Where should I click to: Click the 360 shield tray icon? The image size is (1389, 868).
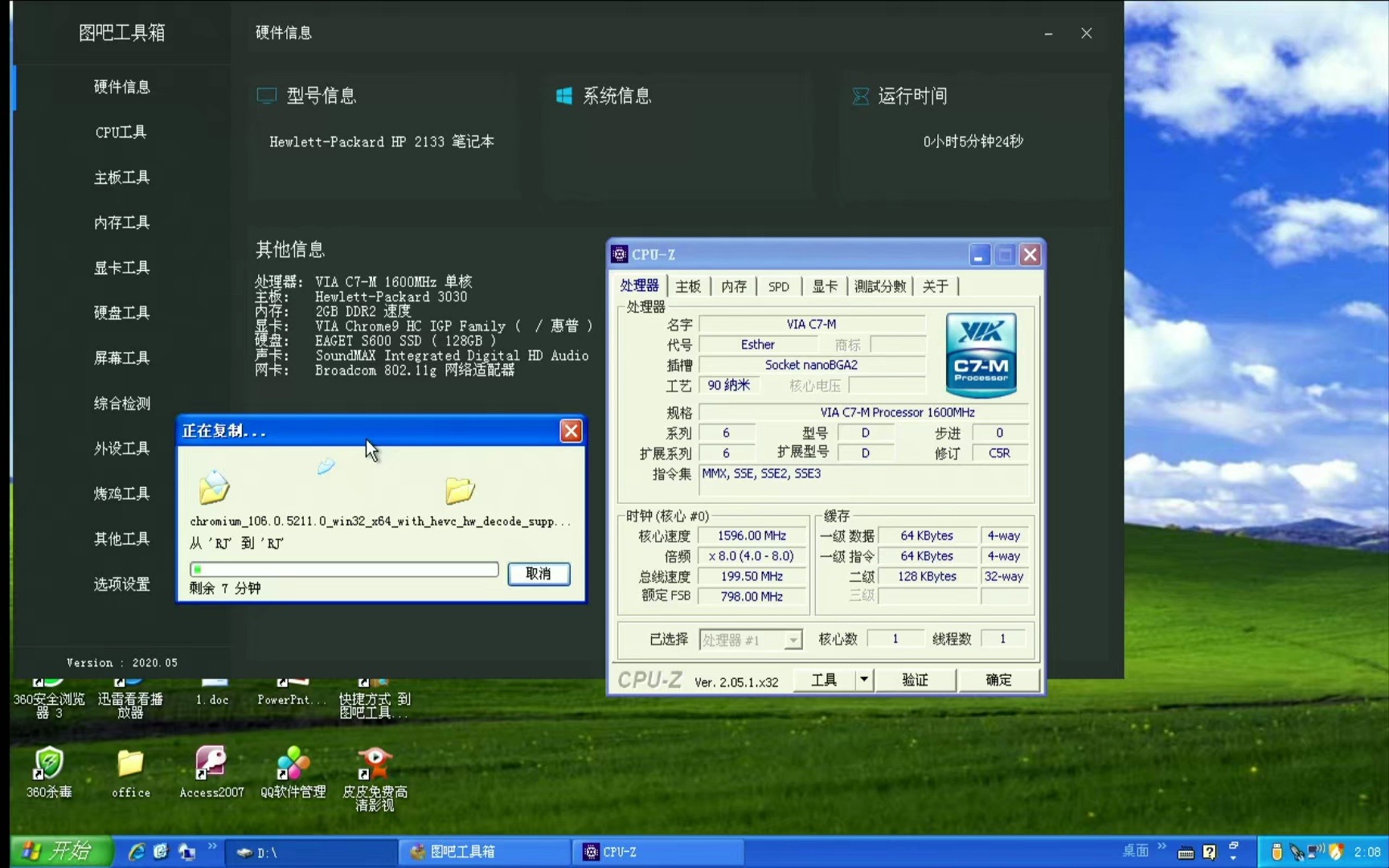pos(1335,852)
